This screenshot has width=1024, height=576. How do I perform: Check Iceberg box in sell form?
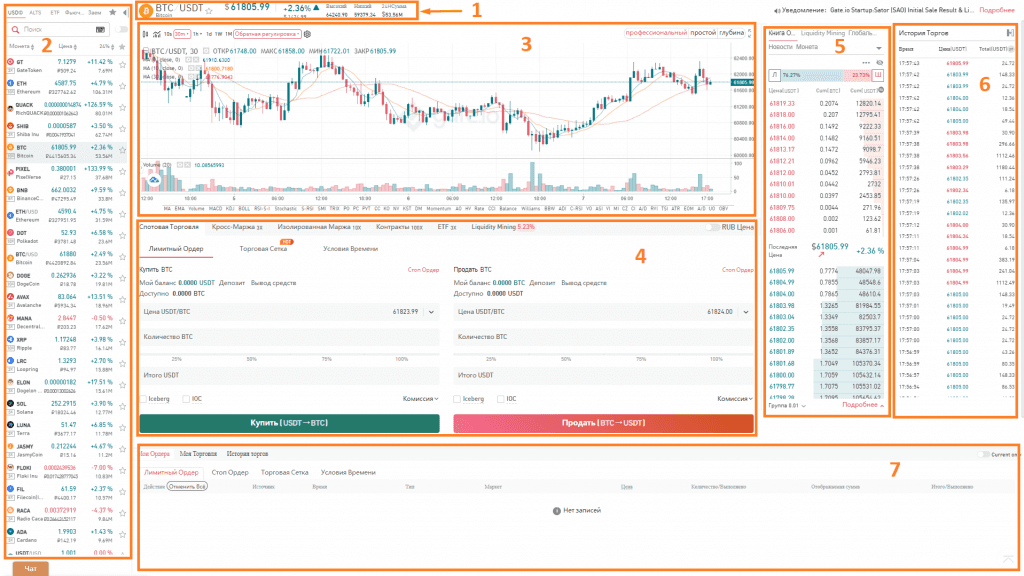(x=457, y=398)
